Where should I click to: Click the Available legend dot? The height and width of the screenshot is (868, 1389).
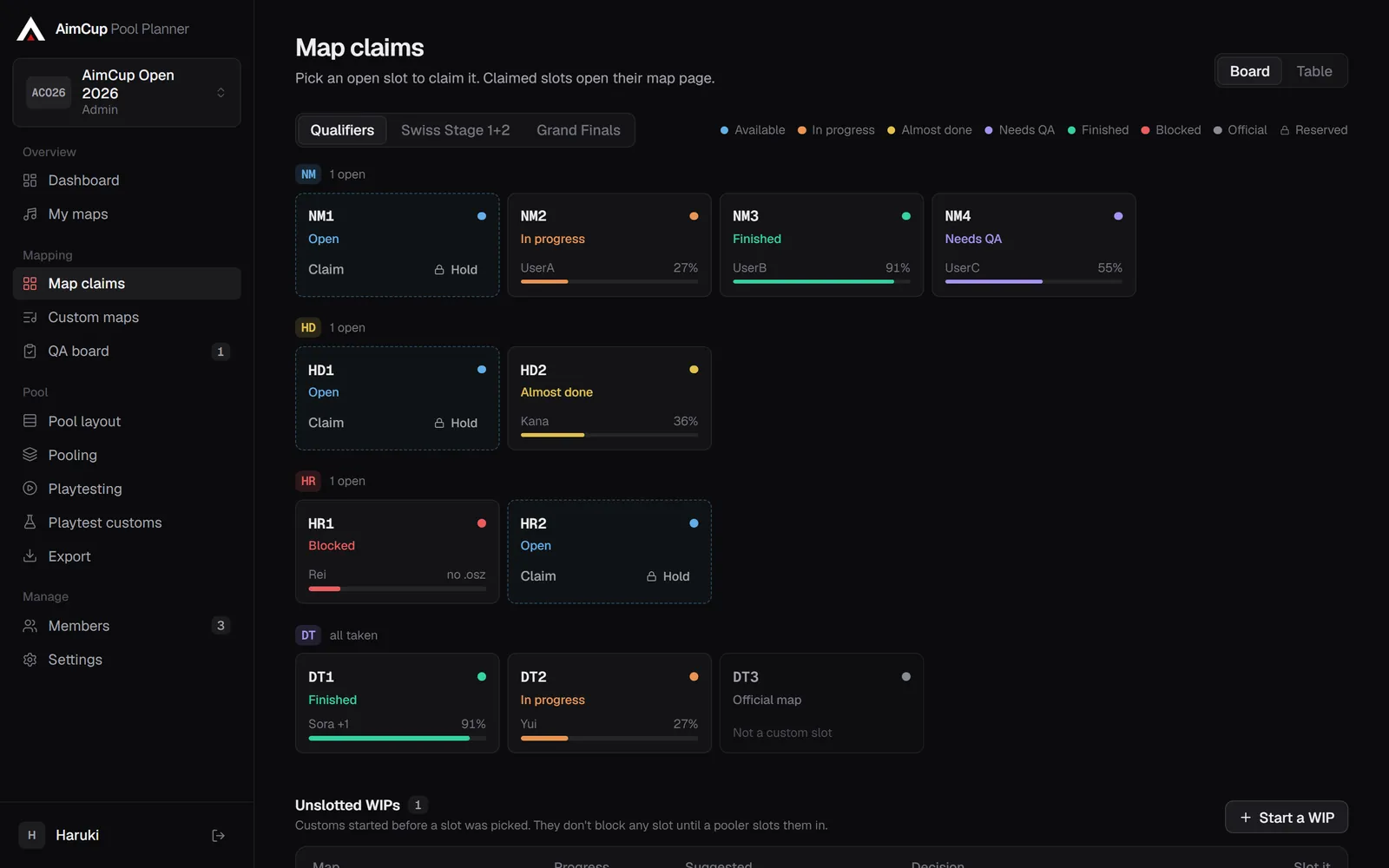pyautogui.click(x=724, y=130)
